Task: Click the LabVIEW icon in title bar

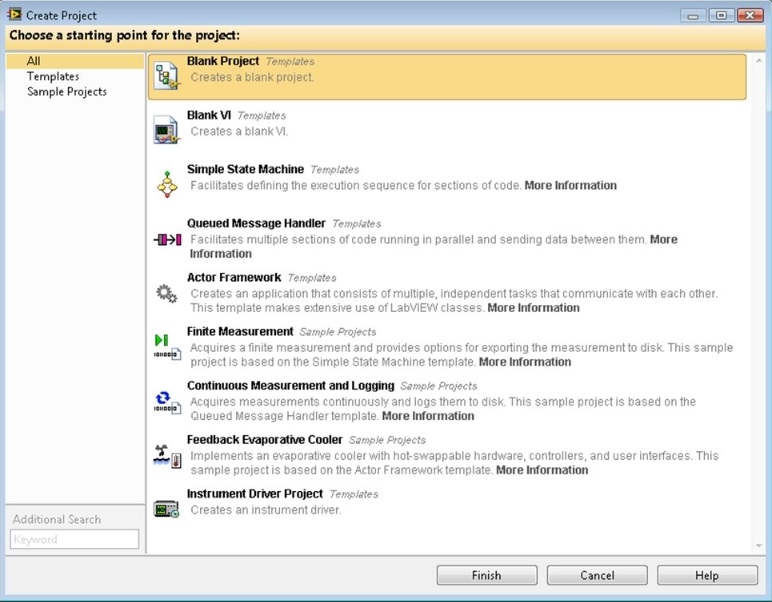Action: (14, 15)
